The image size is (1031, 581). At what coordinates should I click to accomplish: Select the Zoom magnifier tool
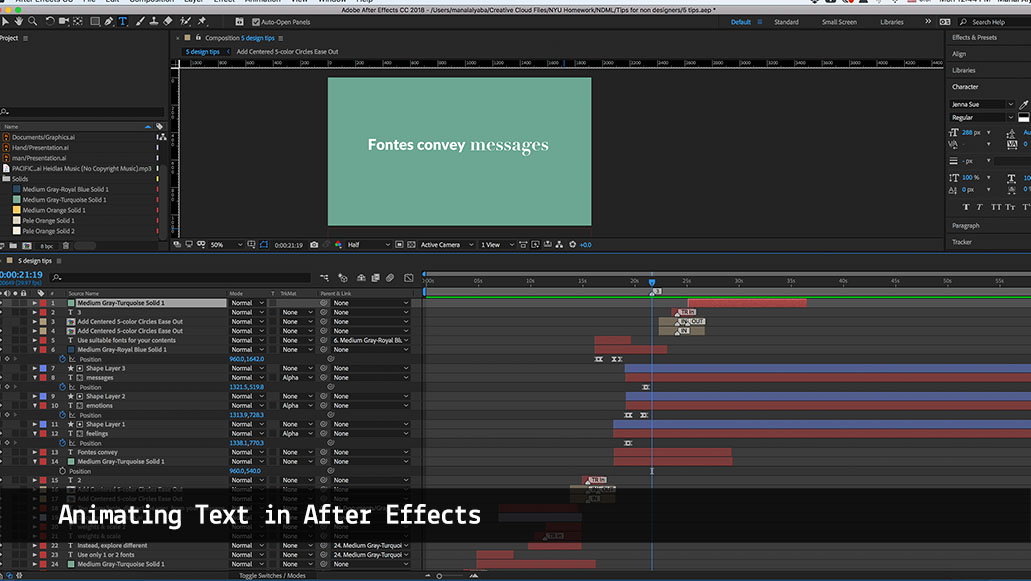click(34, 21)
